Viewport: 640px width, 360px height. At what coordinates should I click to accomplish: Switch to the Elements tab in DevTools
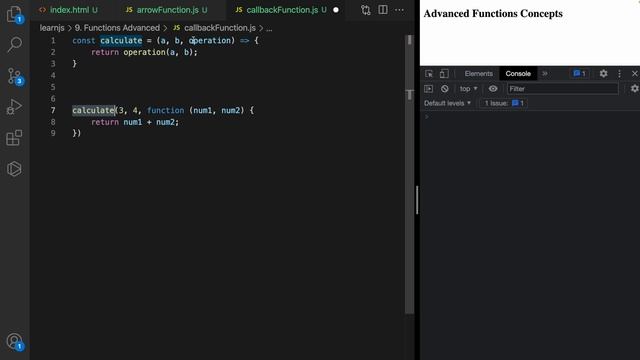[478, 73]
